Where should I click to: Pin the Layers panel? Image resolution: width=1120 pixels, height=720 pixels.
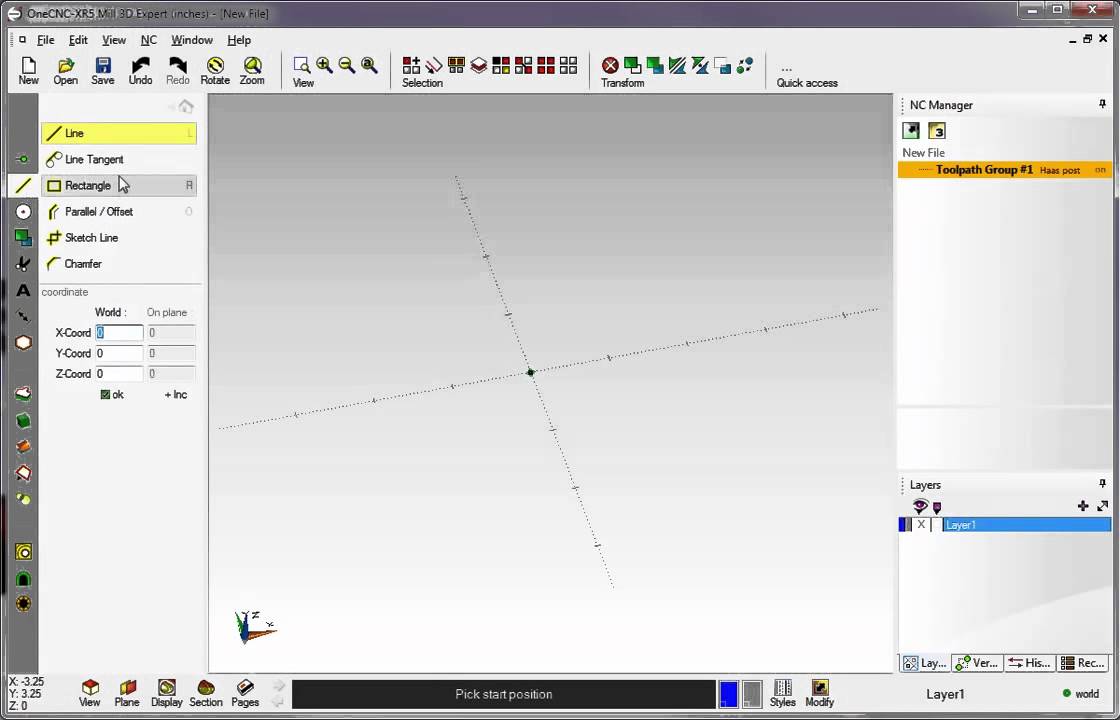[x=1102, y=484]
